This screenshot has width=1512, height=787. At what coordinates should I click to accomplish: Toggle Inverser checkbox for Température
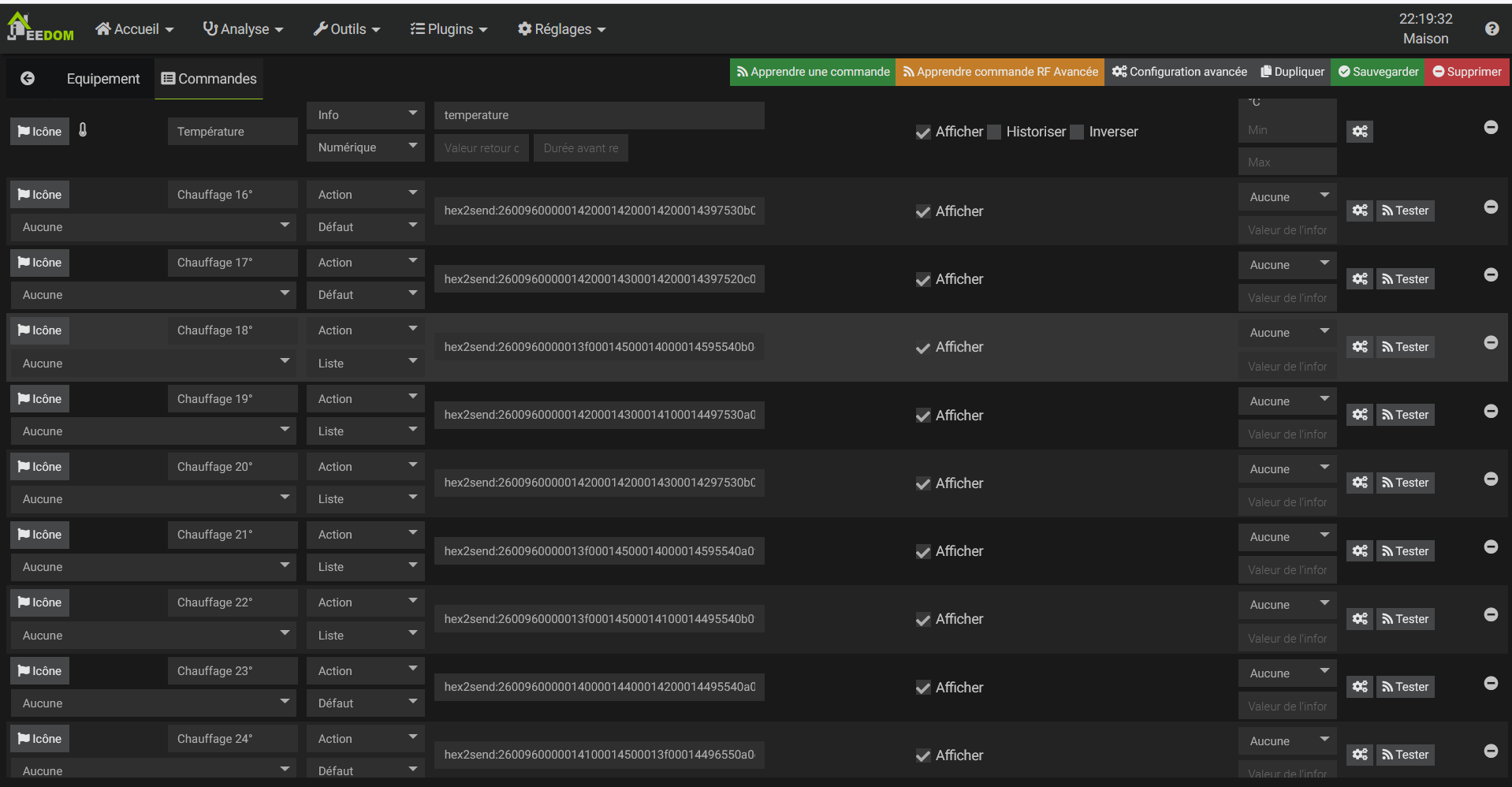(1078, 132)
